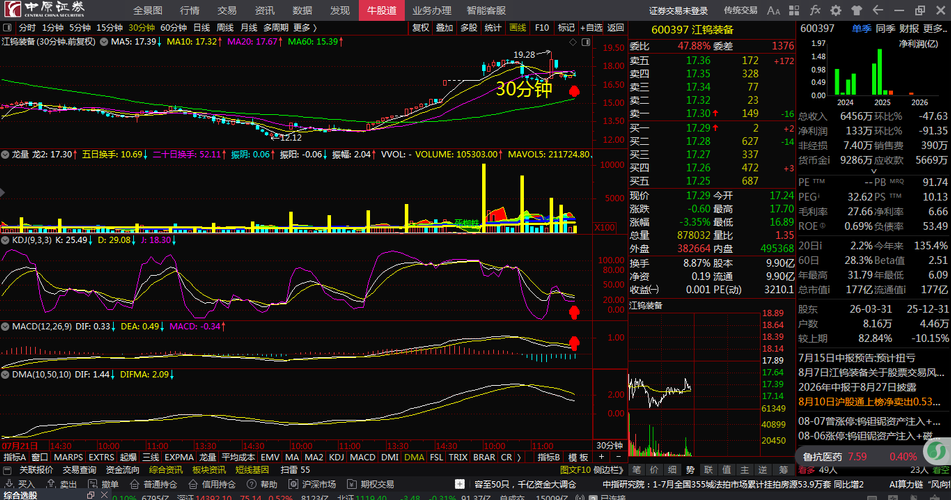Image resolution: width=951 pixels, height=500 pixels.
Task: Open the 交易 menu
Action: coord(227,10)
